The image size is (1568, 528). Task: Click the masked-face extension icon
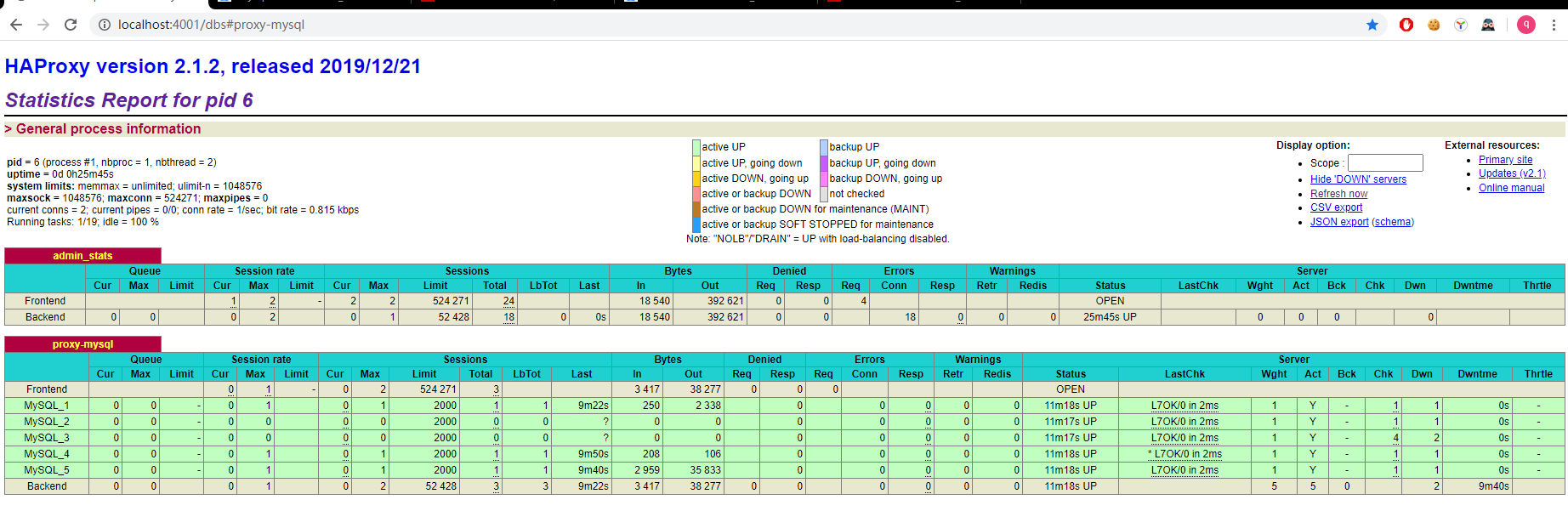[1488, 25]
